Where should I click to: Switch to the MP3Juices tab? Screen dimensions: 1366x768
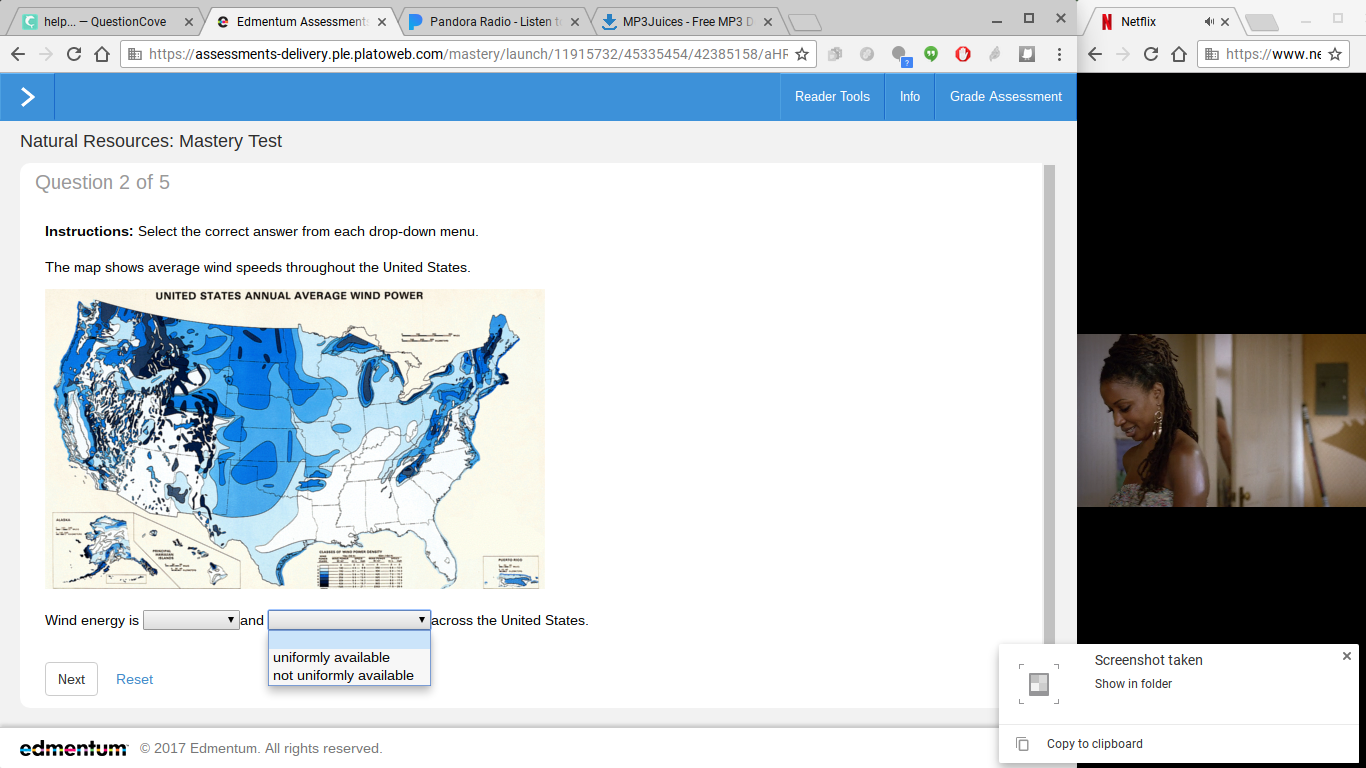coord(687,21)
